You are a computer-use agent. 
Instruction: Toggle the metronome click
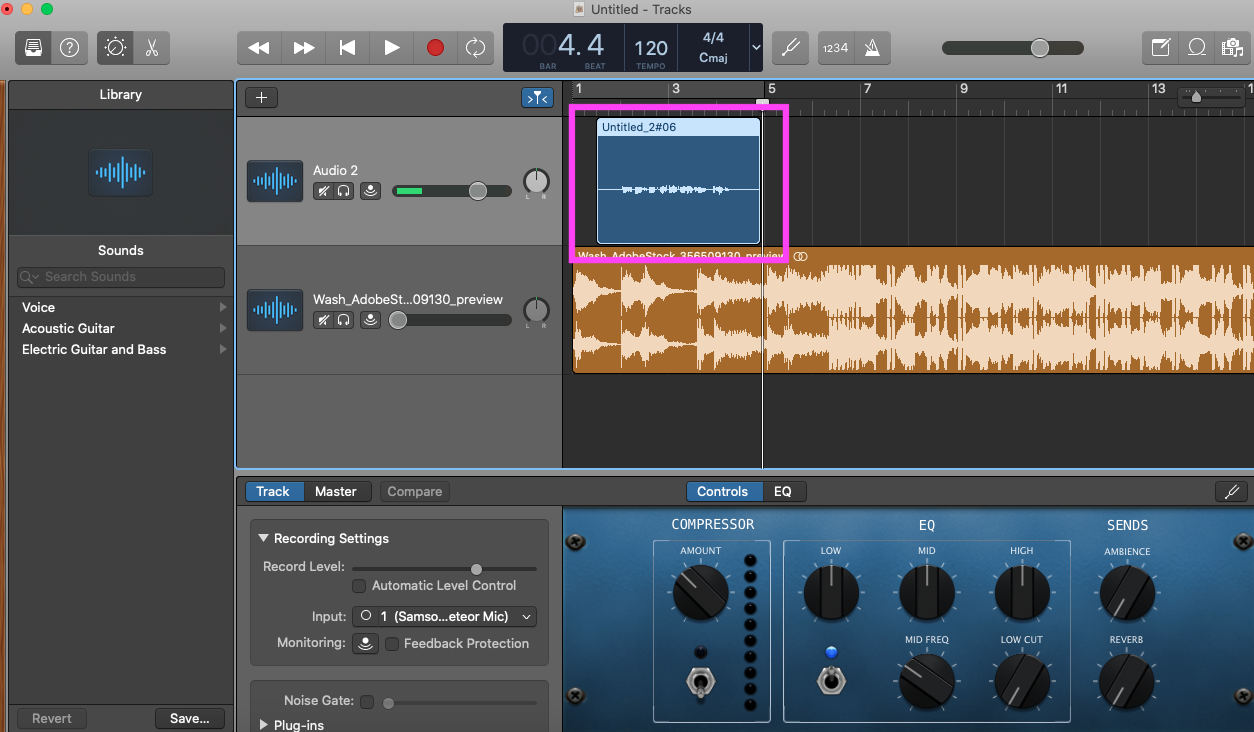(872, 47)
